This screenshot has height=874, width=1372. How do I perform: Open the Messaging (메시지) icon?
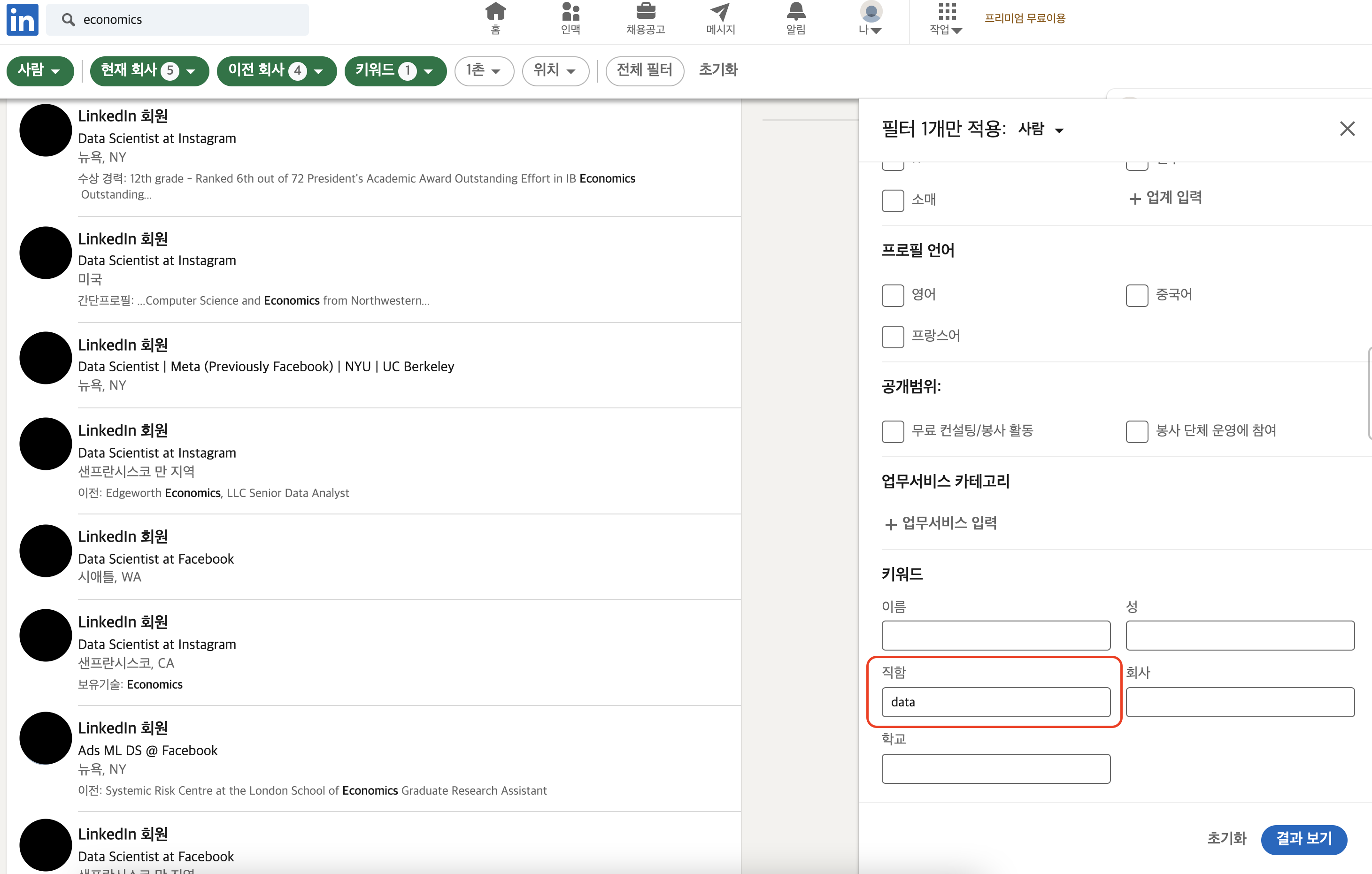tap(720, 11)
